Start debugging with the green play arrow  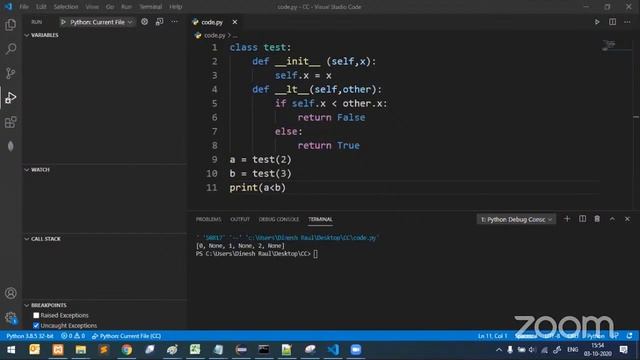click(x=63, y=22)
